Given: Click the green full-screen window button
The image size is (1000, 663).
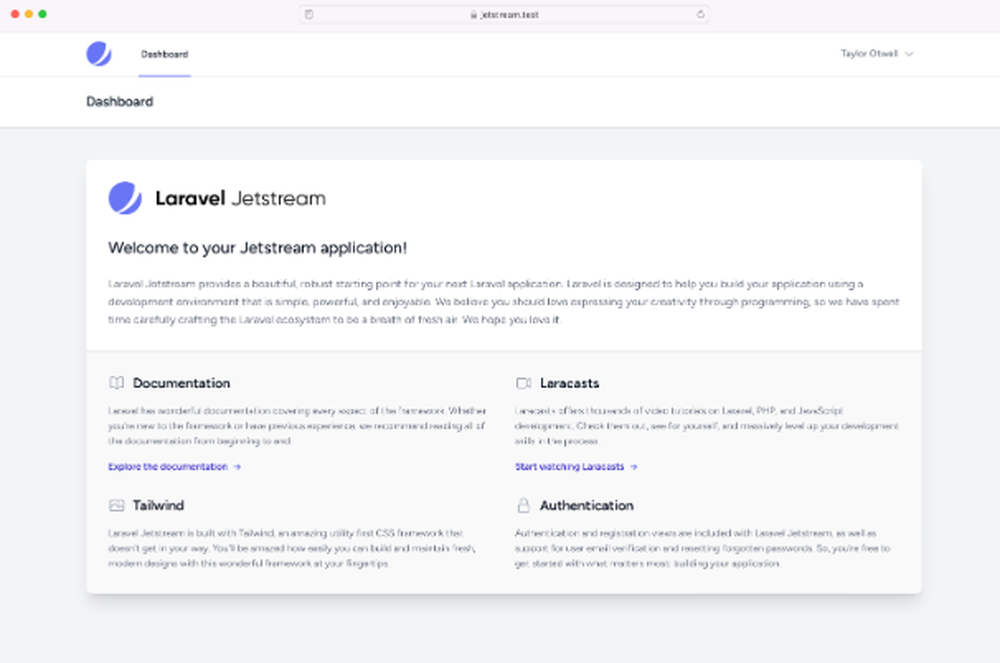Looking at the screenshot, I should point(43,14).
